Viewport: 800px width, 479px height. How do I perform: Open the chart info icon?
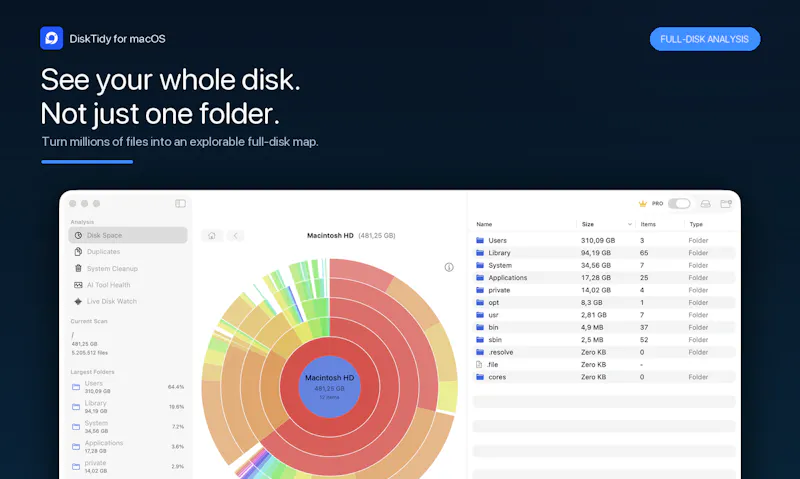449,267
